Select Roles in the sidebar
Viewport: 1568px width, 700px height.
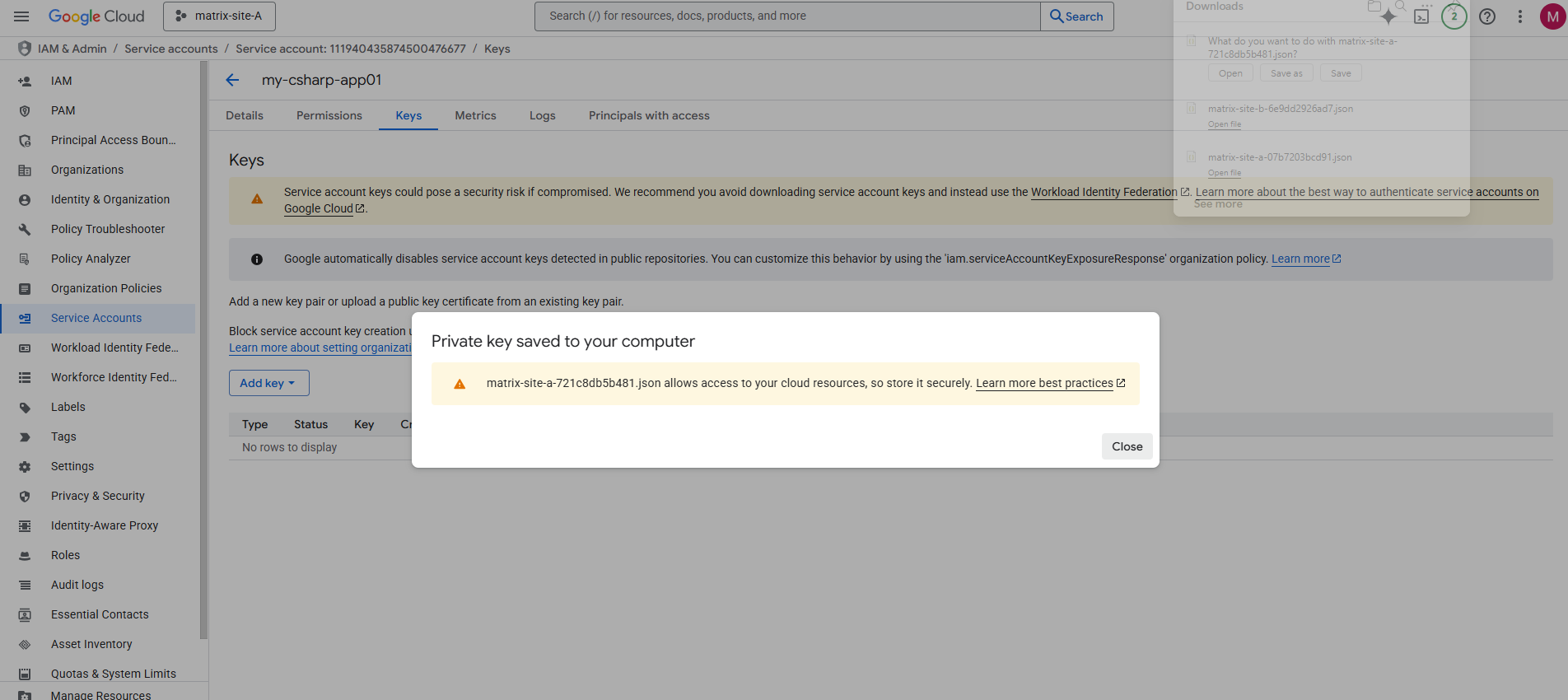click(66, 555)
